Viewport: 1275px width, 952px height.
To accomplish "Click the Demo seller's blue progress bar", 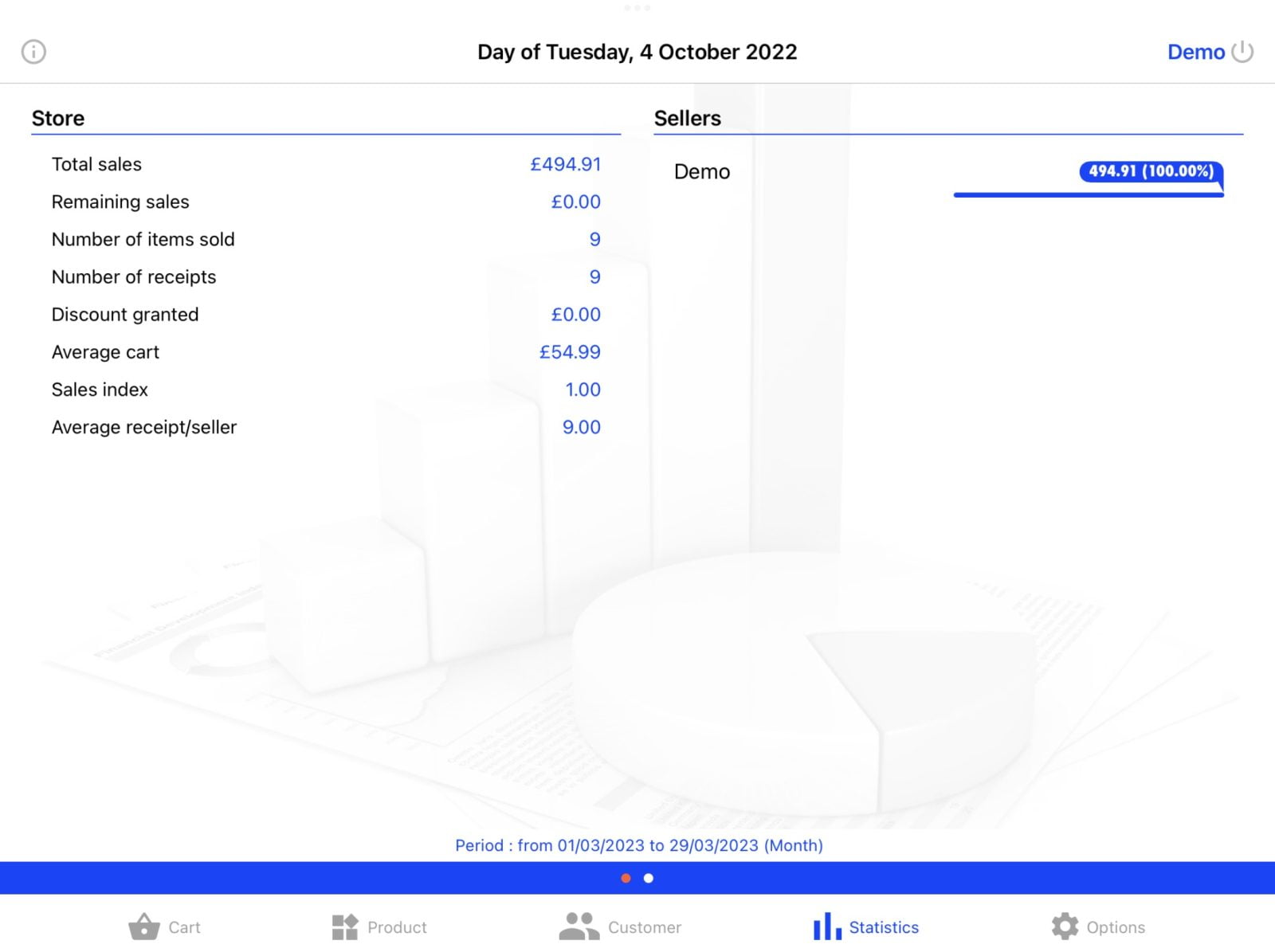I will coord(1088,194).
